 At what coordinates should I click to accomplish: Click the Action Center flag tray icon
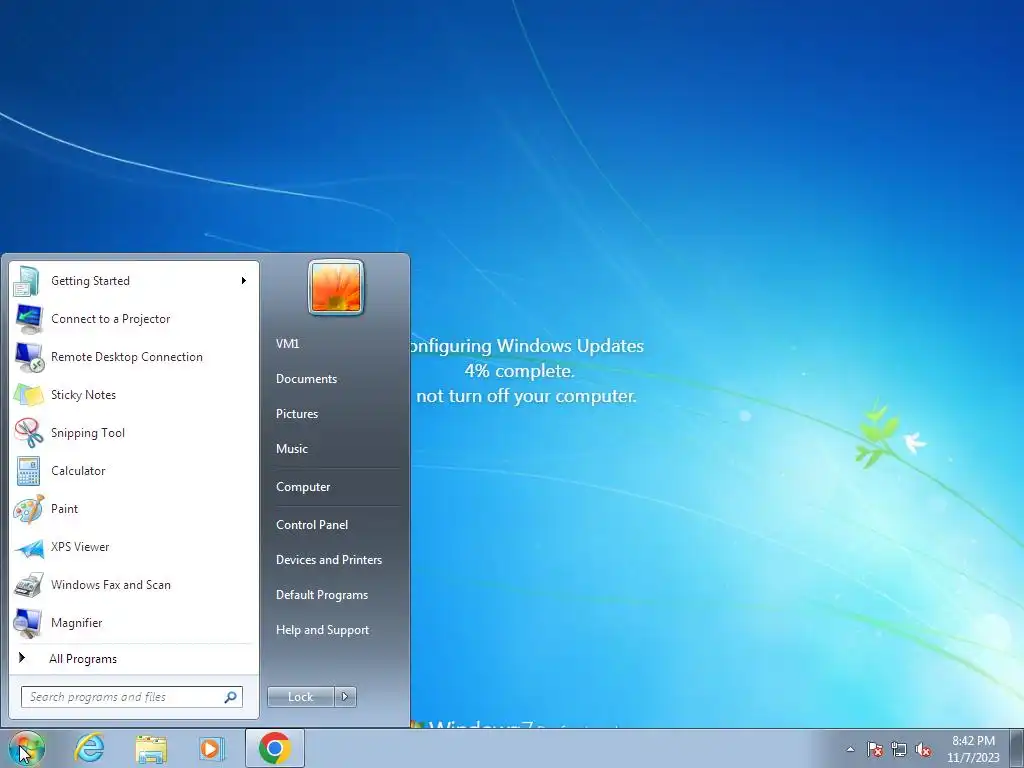(874, 750)
